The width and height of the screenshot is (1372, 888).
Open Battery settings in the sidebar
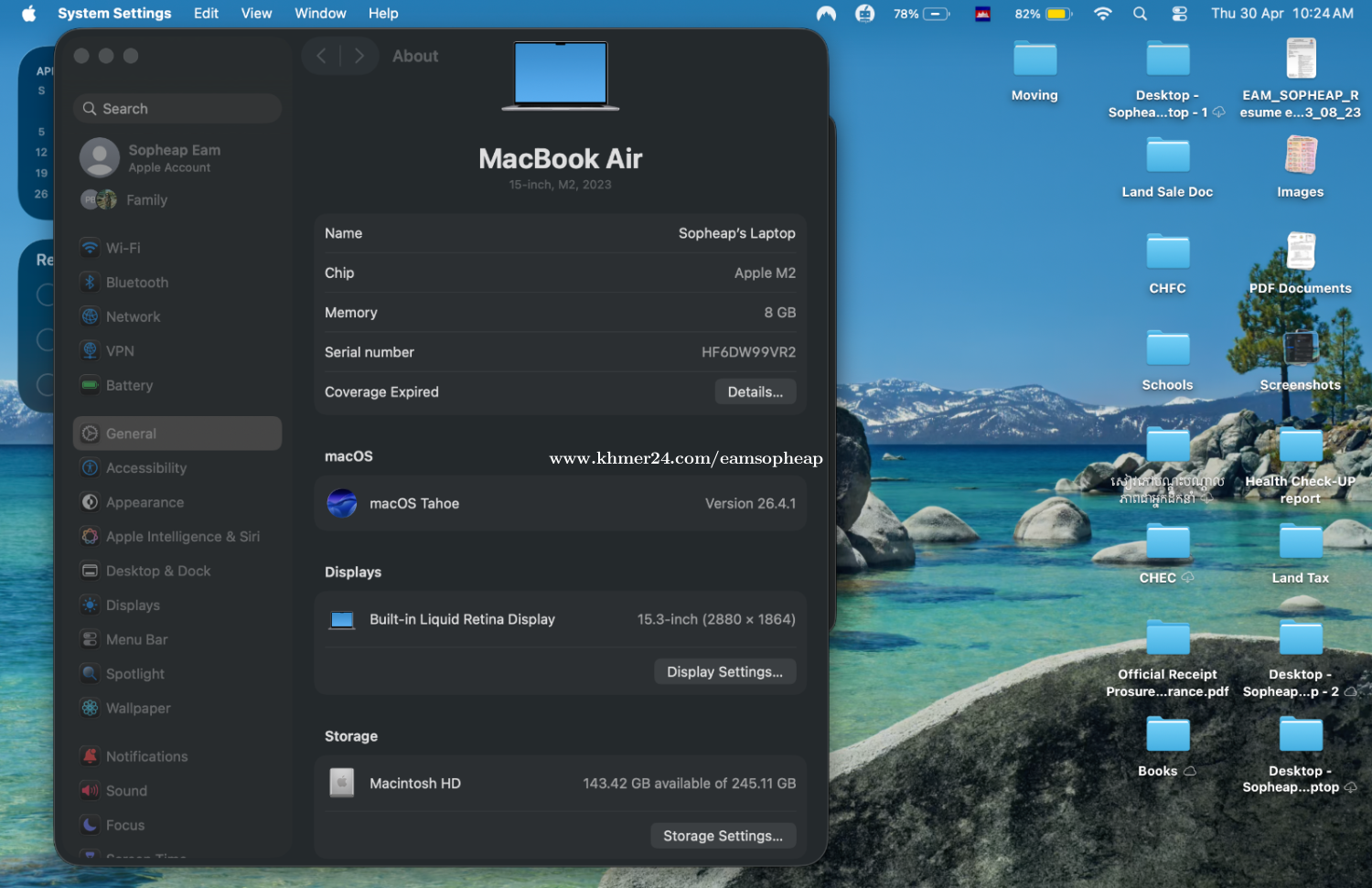coord(177,385)
